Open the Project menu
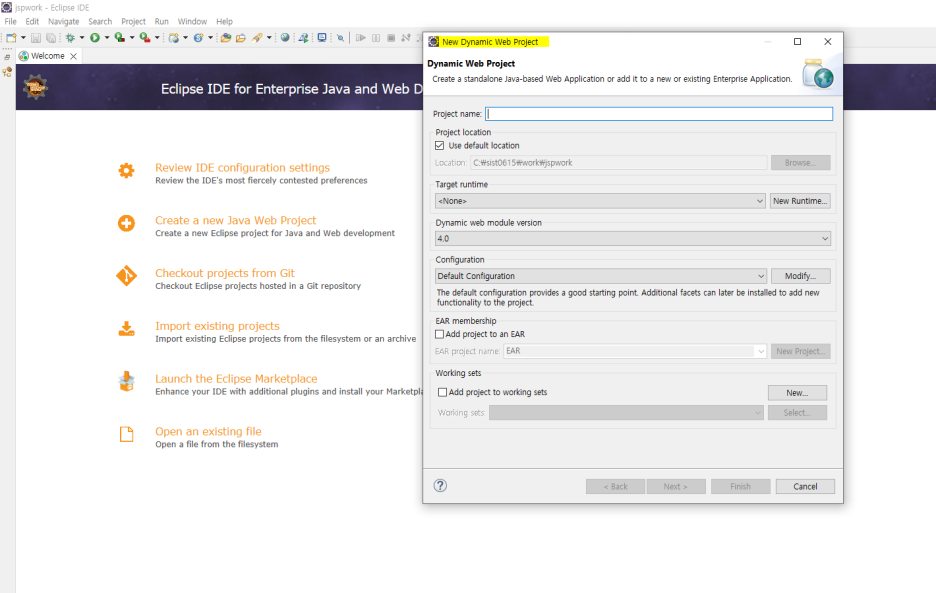Screen dimensions: 936x593 click(x=134, y=21)
